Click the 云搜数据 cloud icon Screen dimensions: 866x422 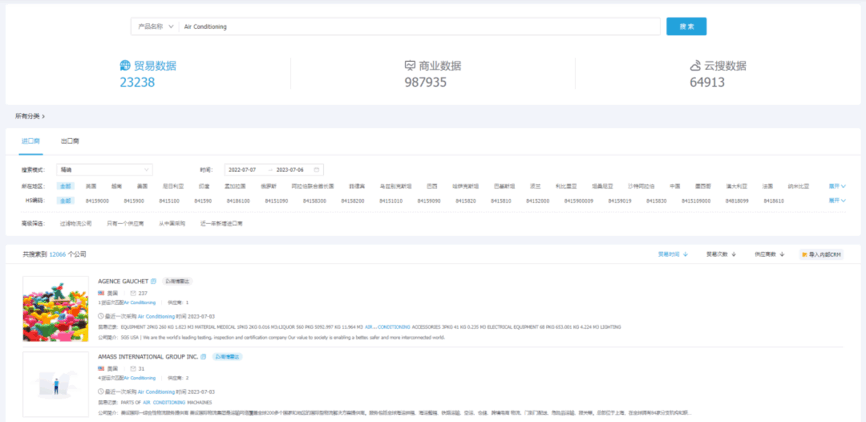(x=695, y=66)
